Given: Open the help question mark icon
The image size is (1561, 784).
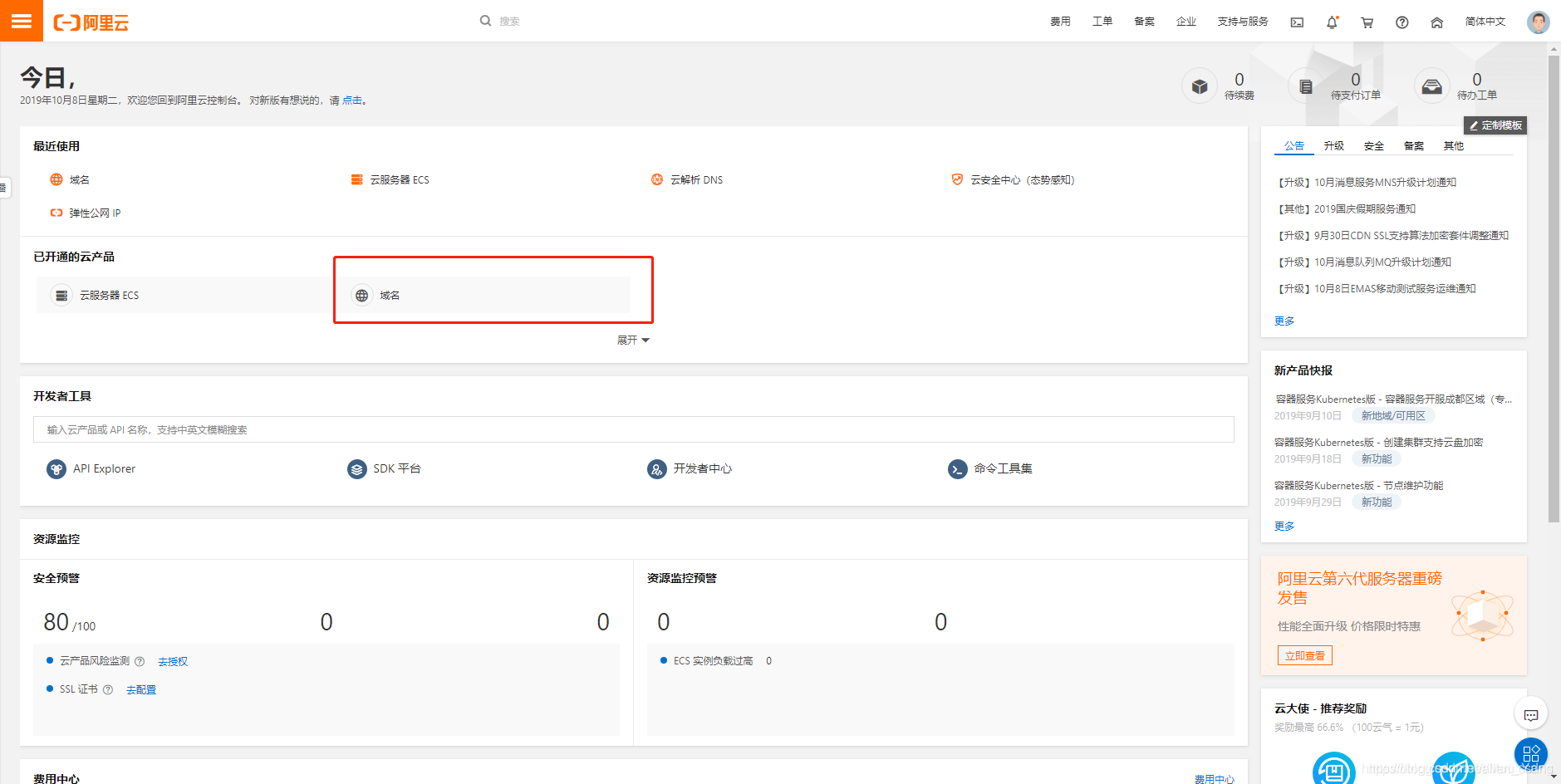Looking at the screenshot, I should [1401, 22].
